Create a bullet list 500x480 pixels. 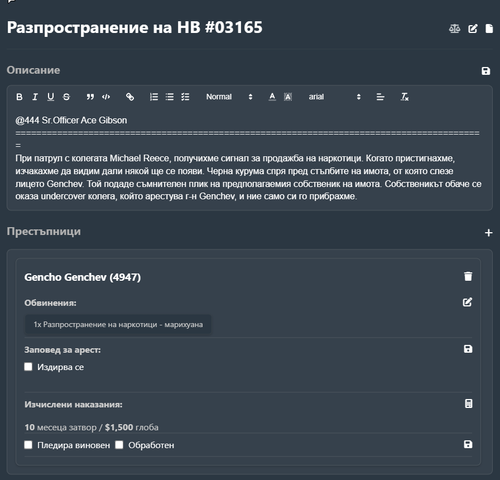coord(170,97)
